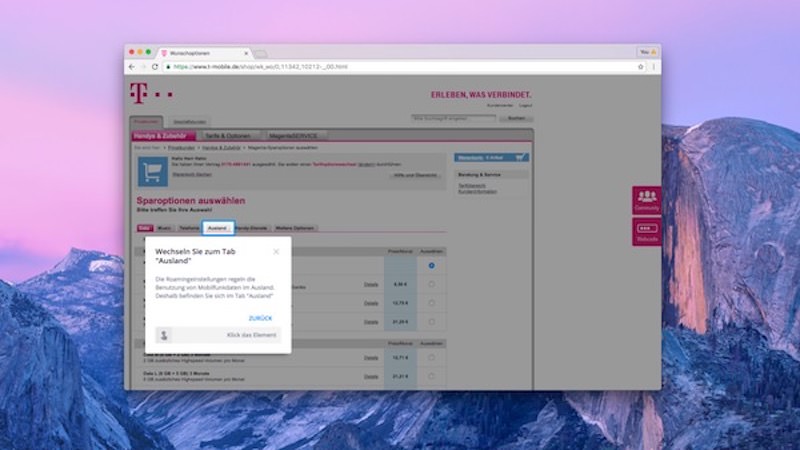
Task: Click the Klick das Element bar
Action: coord(218,335)
